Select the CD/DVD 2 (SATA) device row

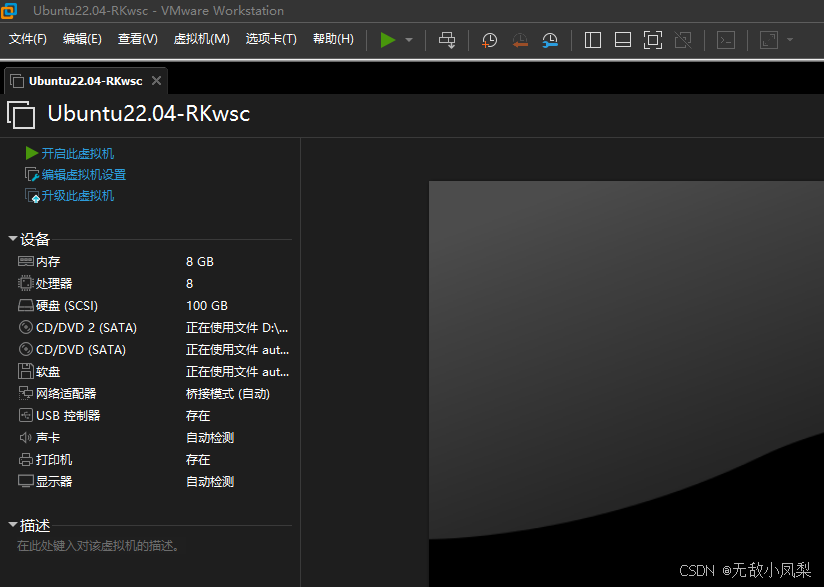(153, 328)
